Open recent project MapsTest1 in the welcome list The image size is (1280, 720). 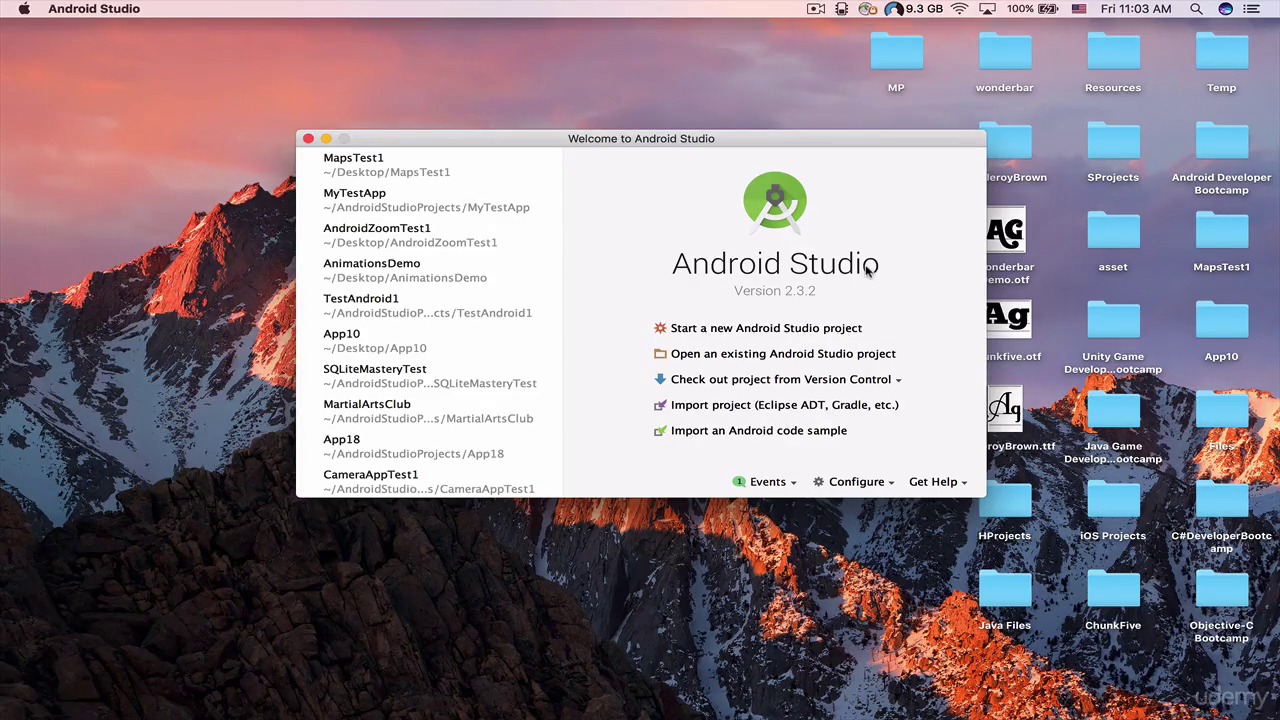pos(430,165)
